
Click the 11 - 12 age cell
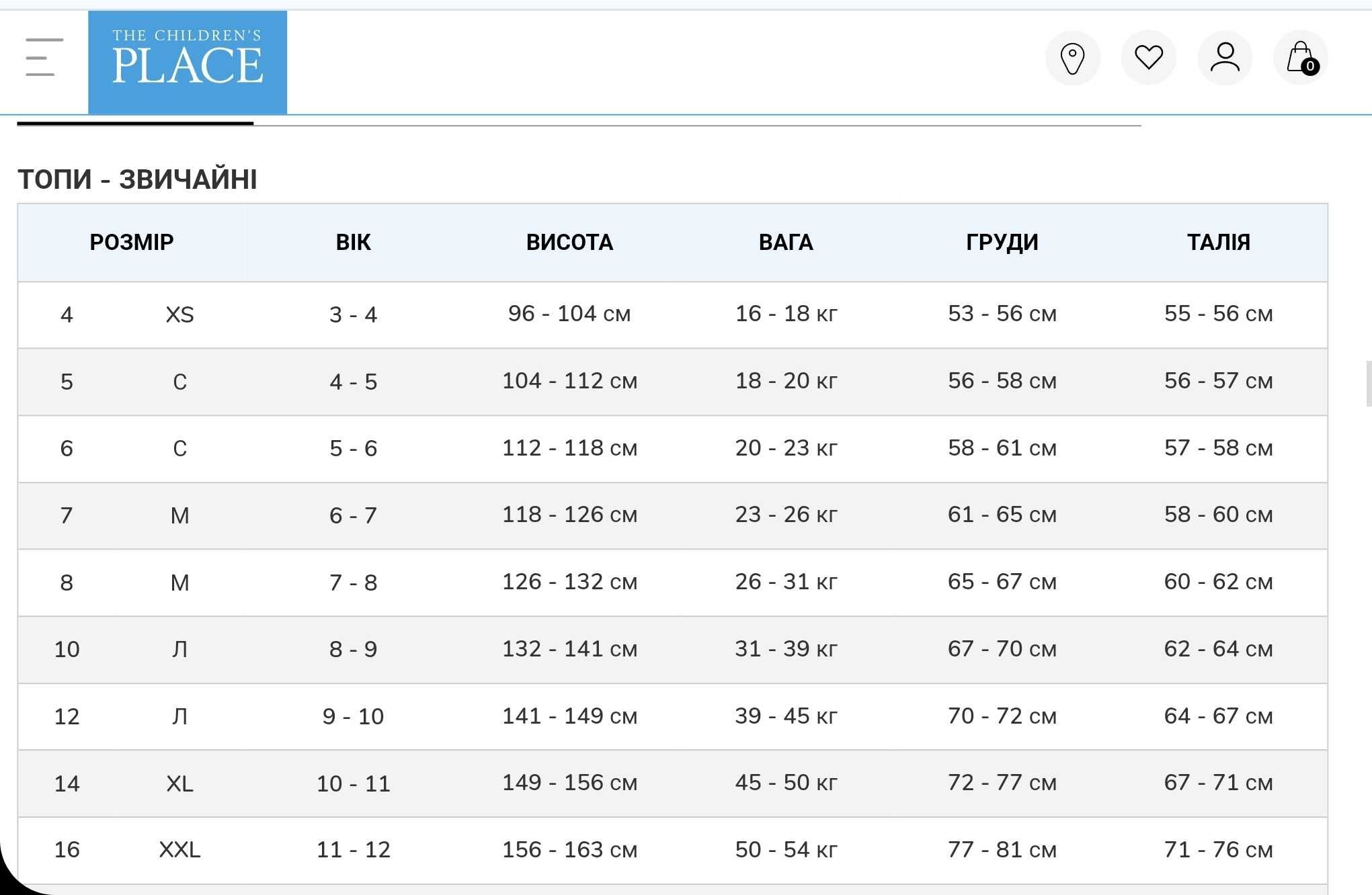(x=354, y=849)
